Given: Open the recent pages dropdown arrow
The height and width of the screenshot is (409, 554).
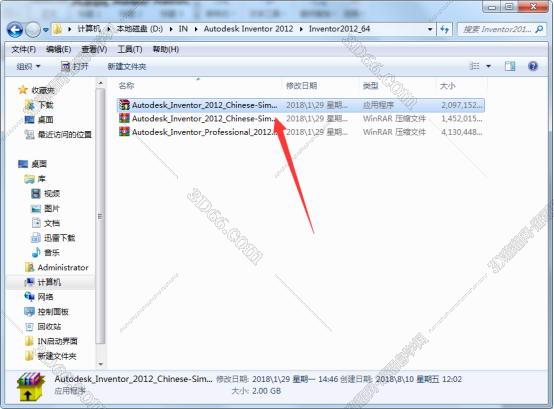Looking at the screenshot, I should (x=45, y=30).
